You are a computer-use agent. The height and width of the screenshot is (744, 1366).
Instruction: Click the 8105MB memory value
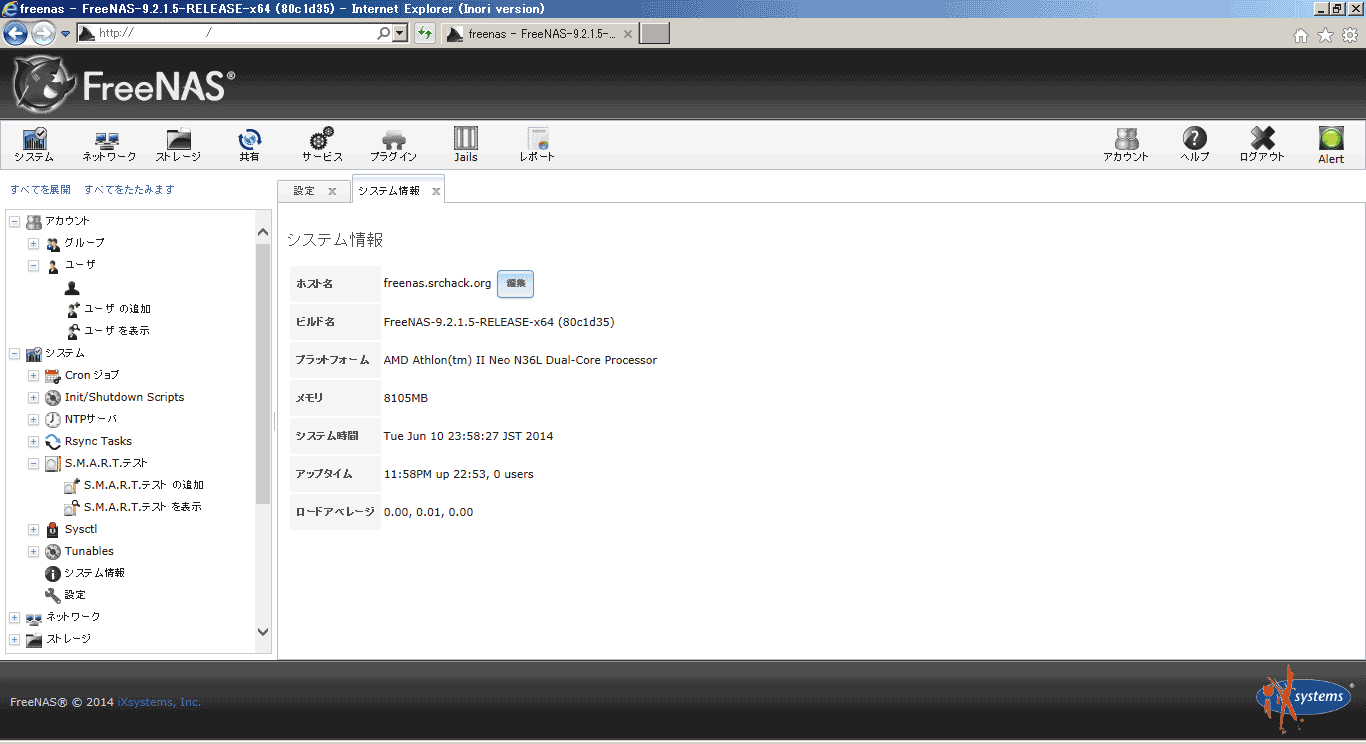(x=406, y=398)
